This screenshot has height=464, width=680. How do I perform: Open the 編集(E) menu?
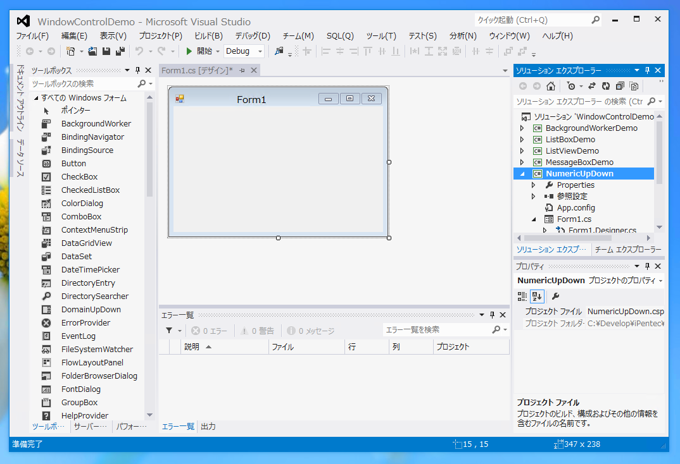[x=74, y=36]
